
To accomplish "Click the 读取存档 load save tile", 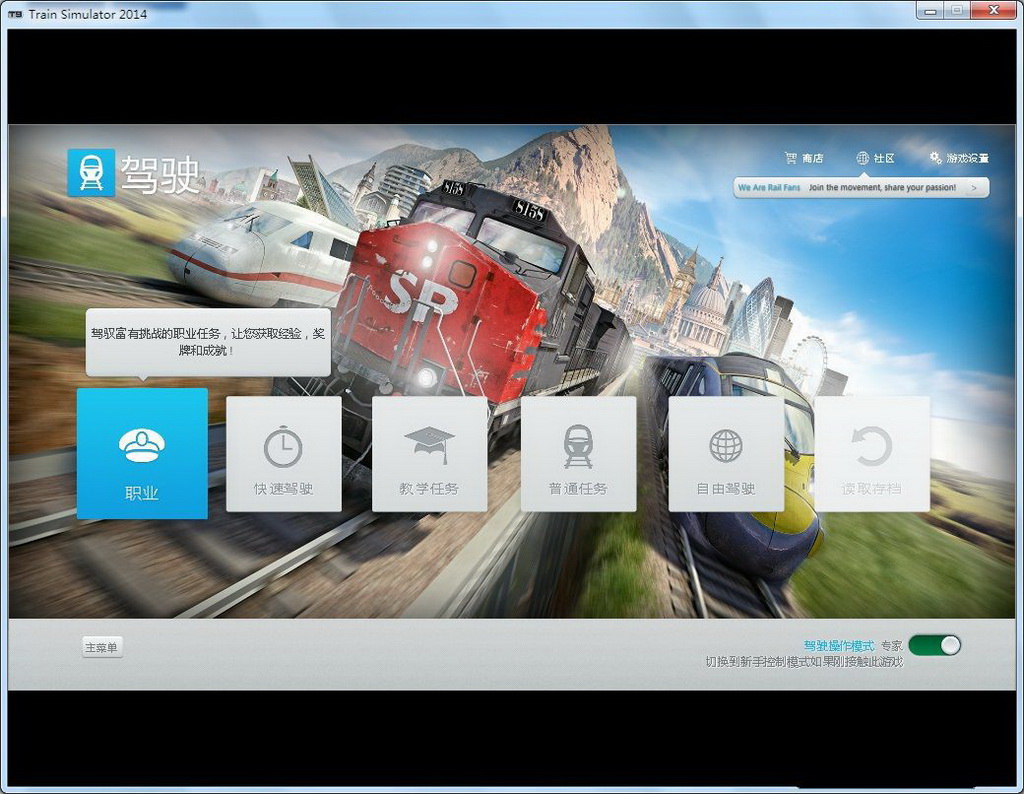I will (871, 454).
